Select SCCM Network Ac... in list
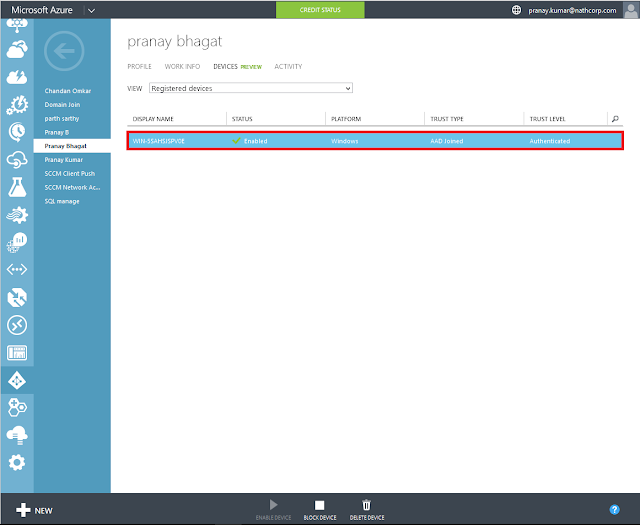Image resolution: width=640 pixels, height=525 pixels. click(x=72, y=187)
